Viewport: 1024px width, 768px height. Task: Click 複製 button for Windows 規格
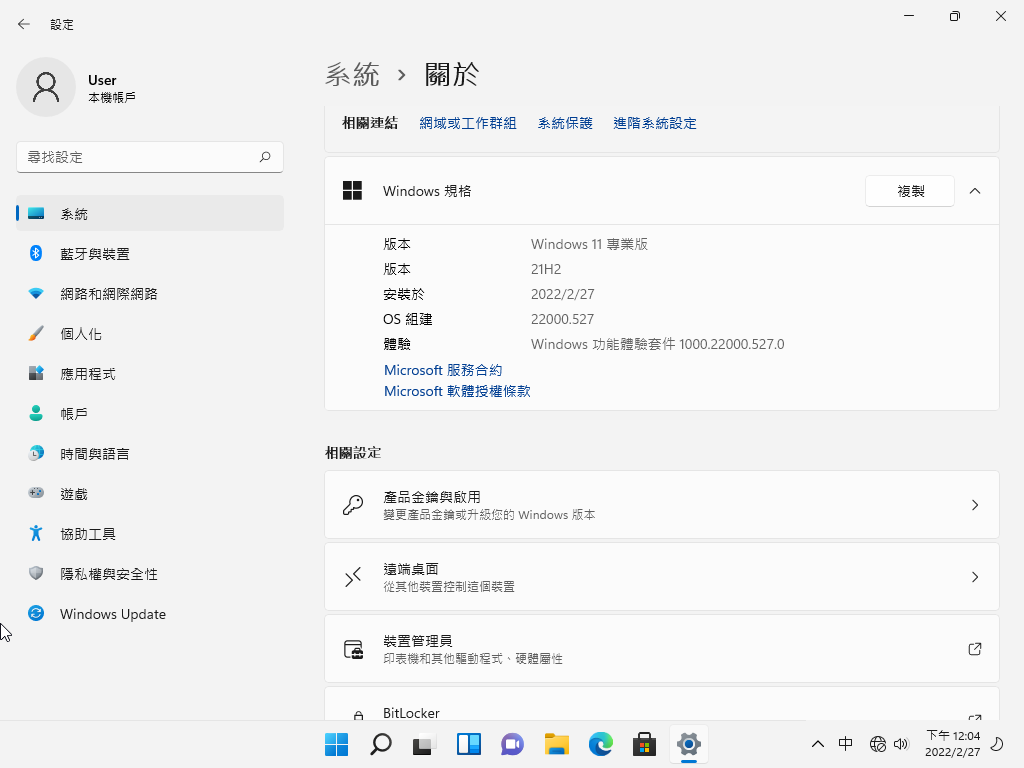click(x=910, y=191)
